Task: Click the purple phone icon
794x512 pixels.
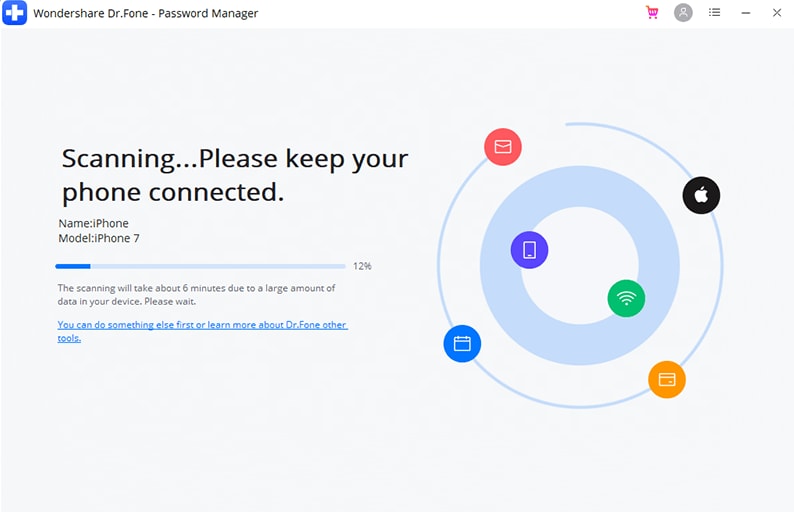Action: pos(529,250)
